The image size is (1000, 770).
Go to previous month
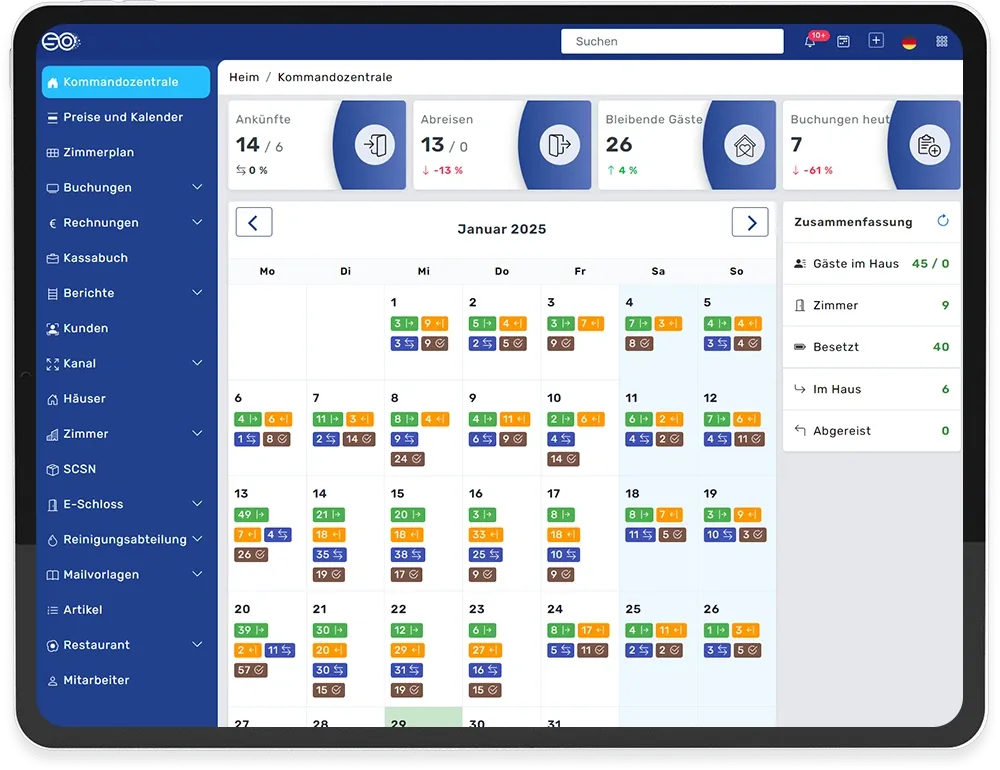pos(254,222)
